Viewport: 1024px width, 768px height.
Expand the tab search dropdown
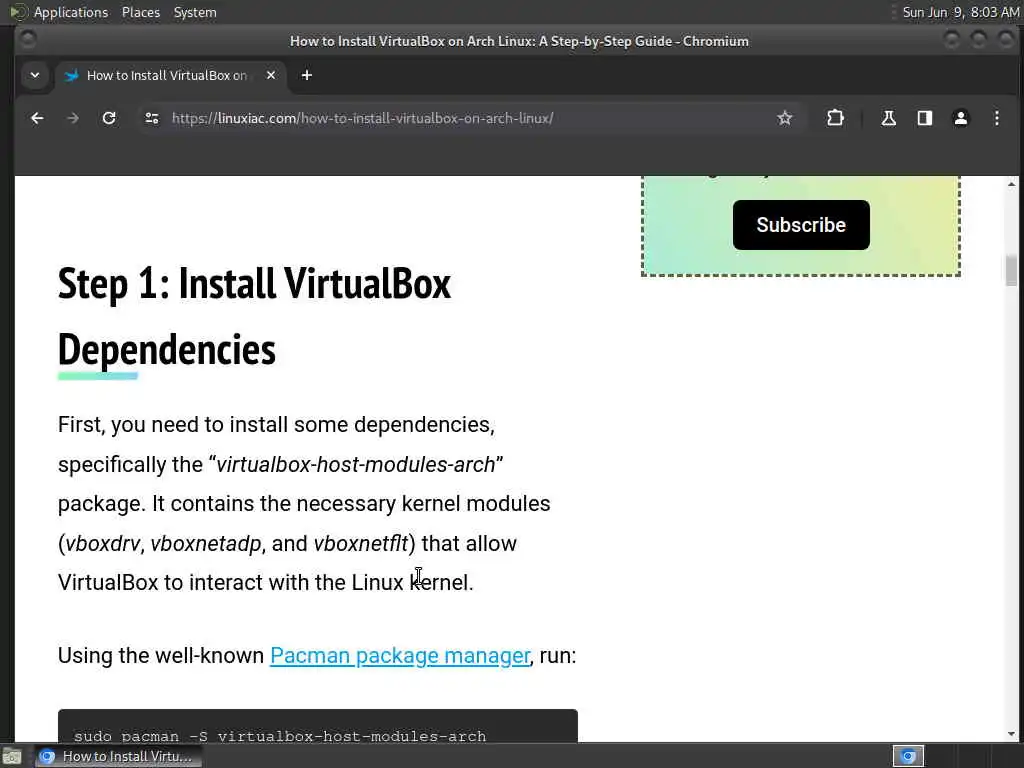pyautogui.click(x=35, y=75)
